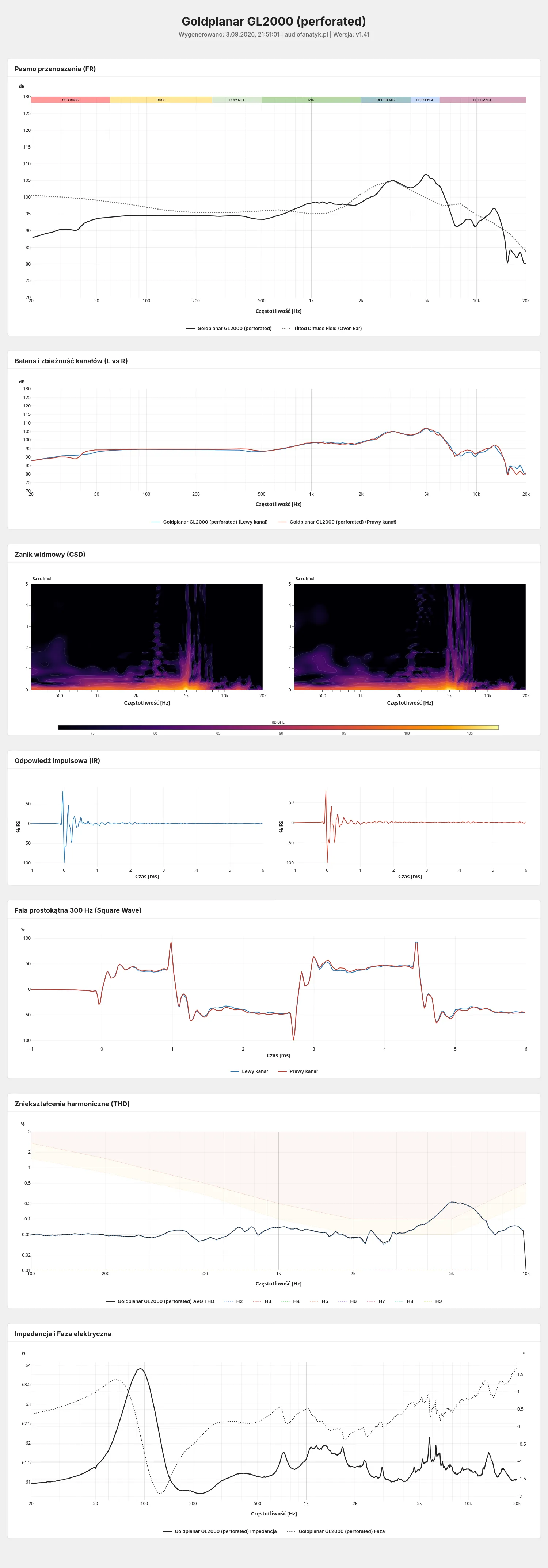Toggle Prawy kanał in the square wave legend
Viewport: 548px width, 1568px height.
[x=298, y=1071]
